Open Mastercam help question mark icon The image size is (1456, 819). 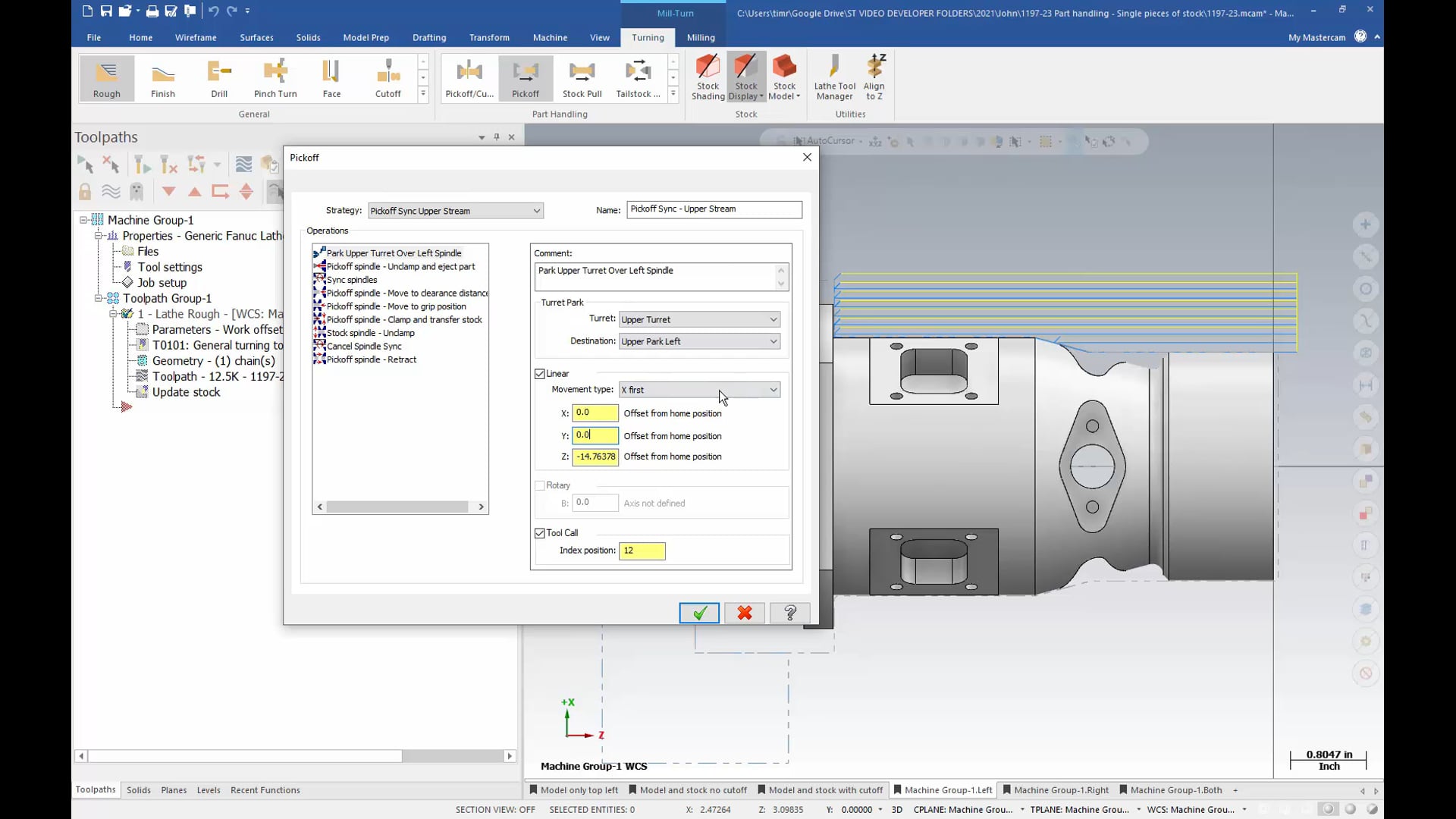pos(1360,36)
